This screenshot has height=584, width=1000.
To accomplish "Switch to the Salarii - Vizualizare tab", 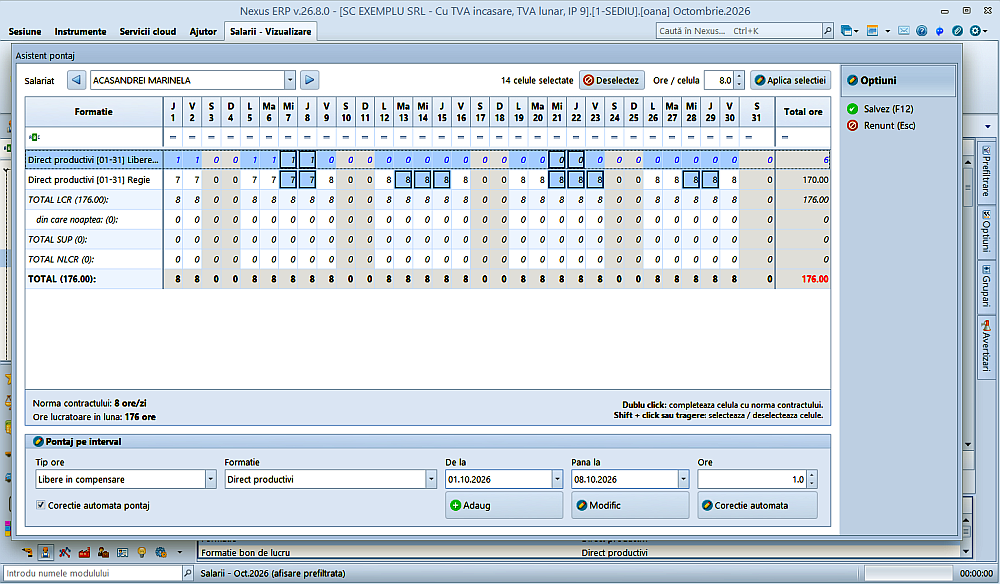I will pyautogui.click(x=271, y=31).
